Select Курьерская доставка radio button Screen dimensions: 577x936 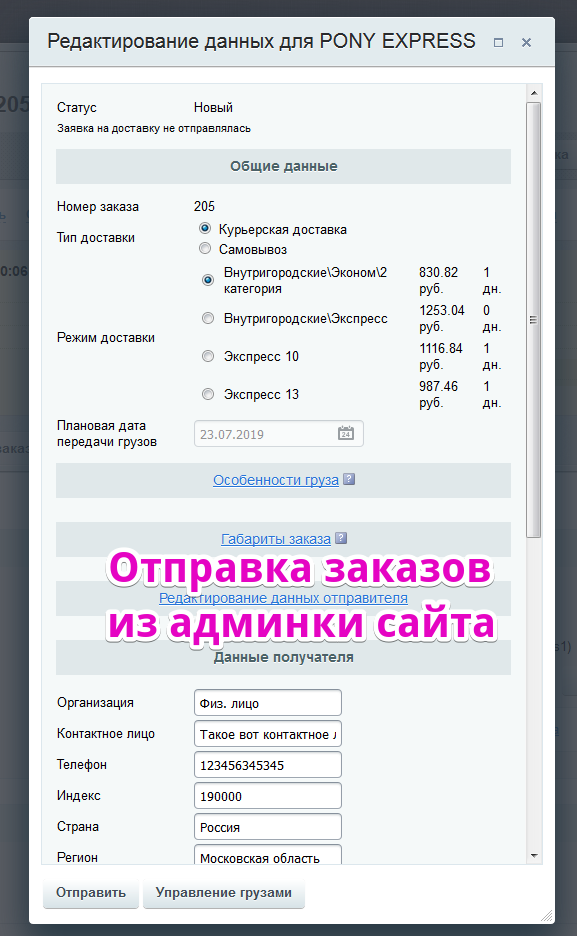point(205,228)
